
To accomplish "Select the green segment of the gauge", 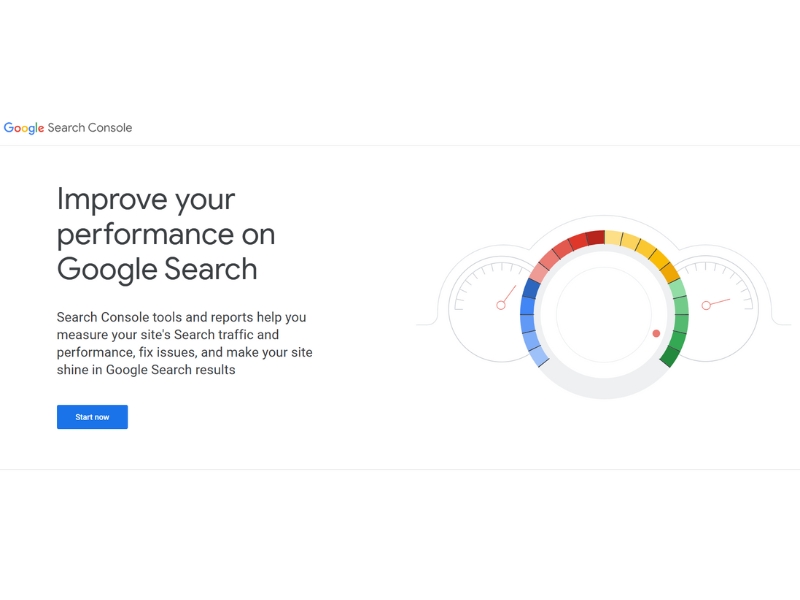I will click(x=682, y=320).
